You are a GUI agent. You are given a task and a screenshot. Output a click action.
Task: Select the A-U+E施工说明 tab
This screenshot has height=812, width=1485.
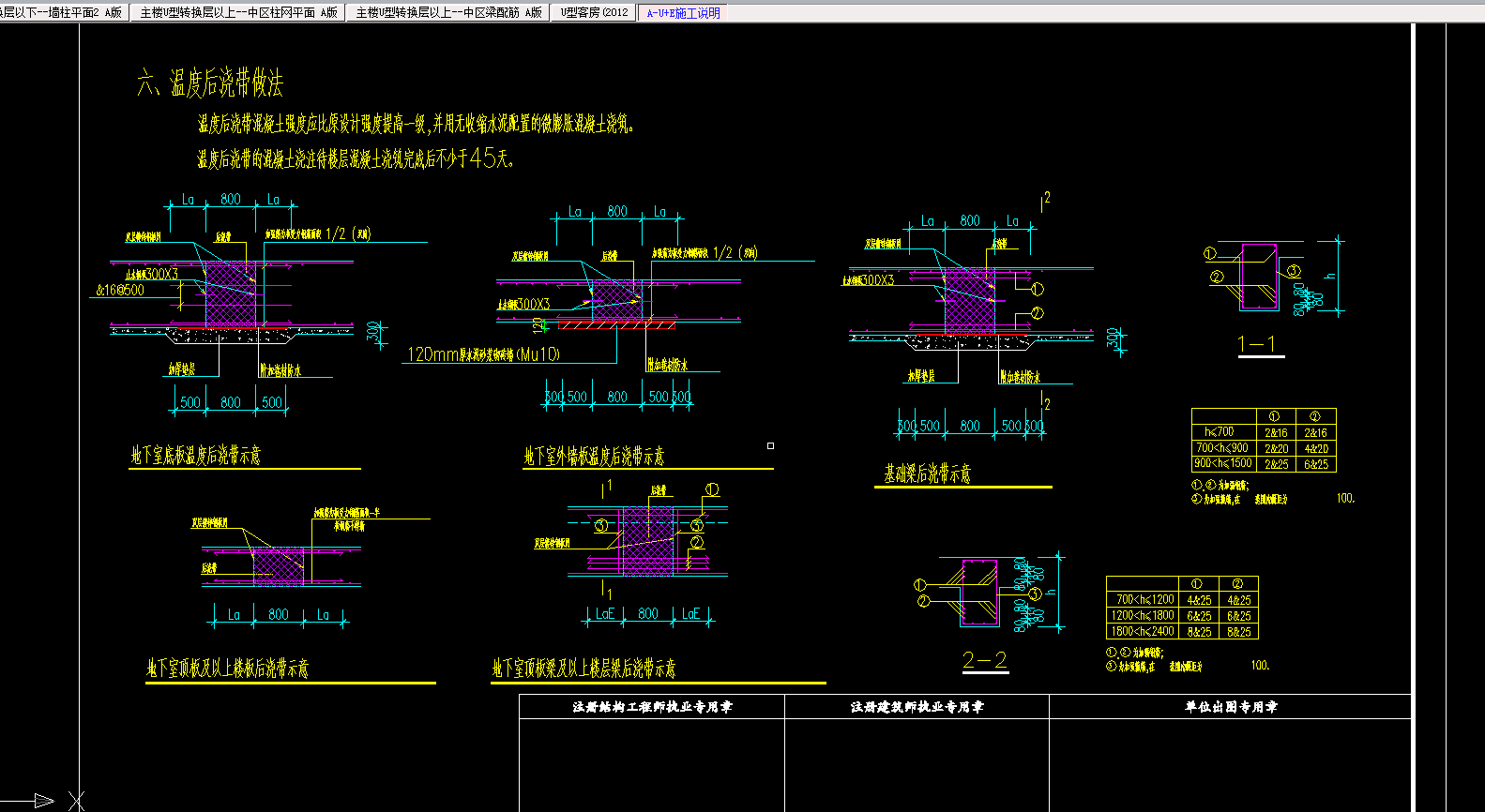pos(683,13)
